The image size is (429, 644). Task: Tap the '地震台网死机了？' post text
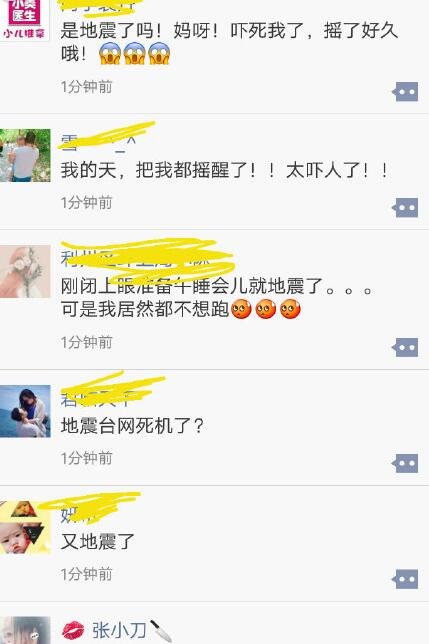[x=133, y=426]
